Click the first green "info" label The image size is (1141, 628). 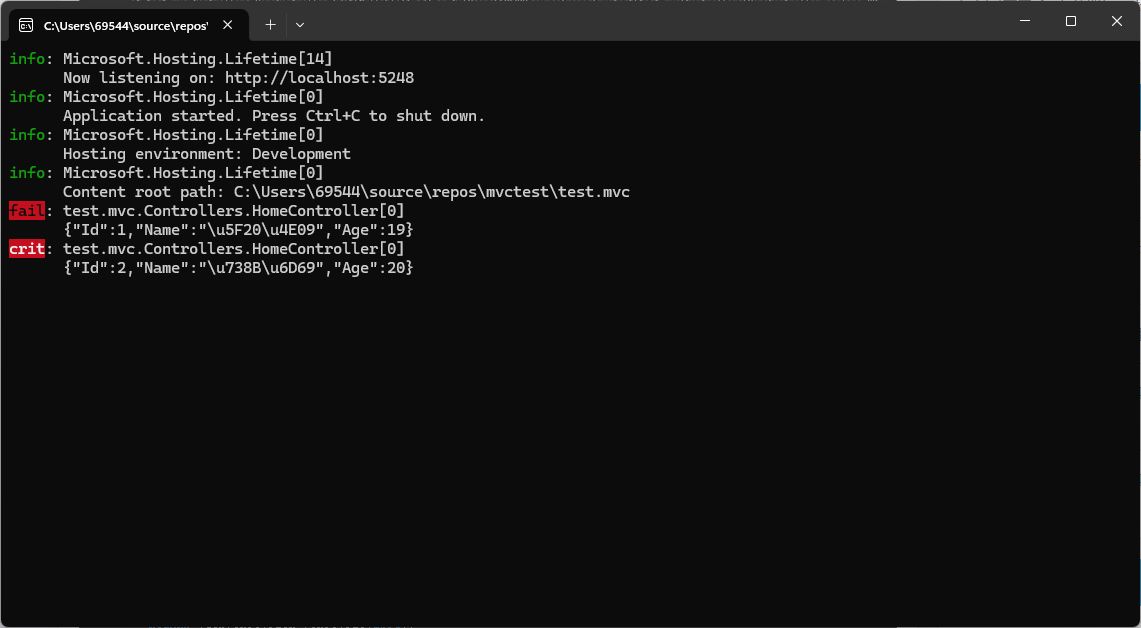pos(27,59)
